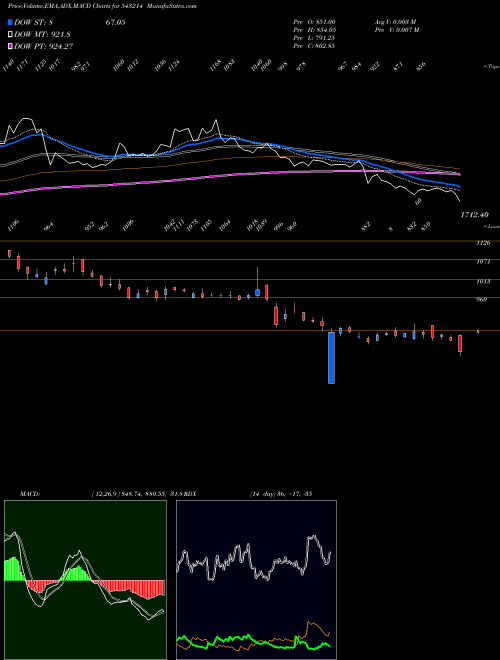
Task: Click the magenta DOW PT legend swatch
Action: pos(10,46)
